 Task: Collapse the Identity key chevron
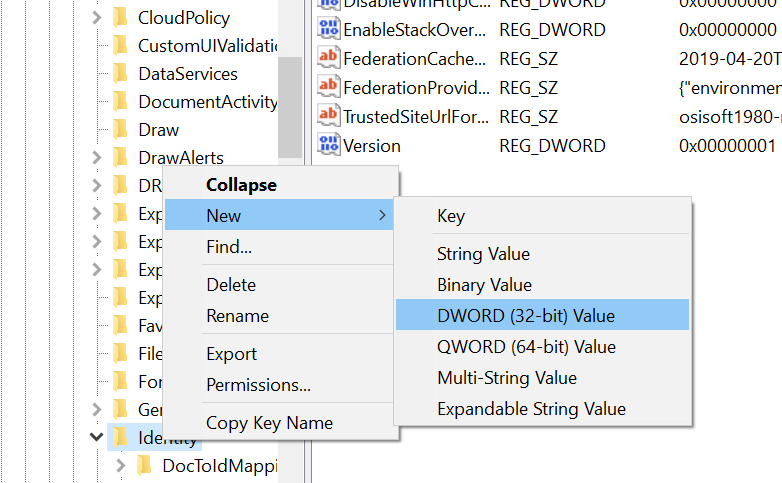click(x=97, y=437)
